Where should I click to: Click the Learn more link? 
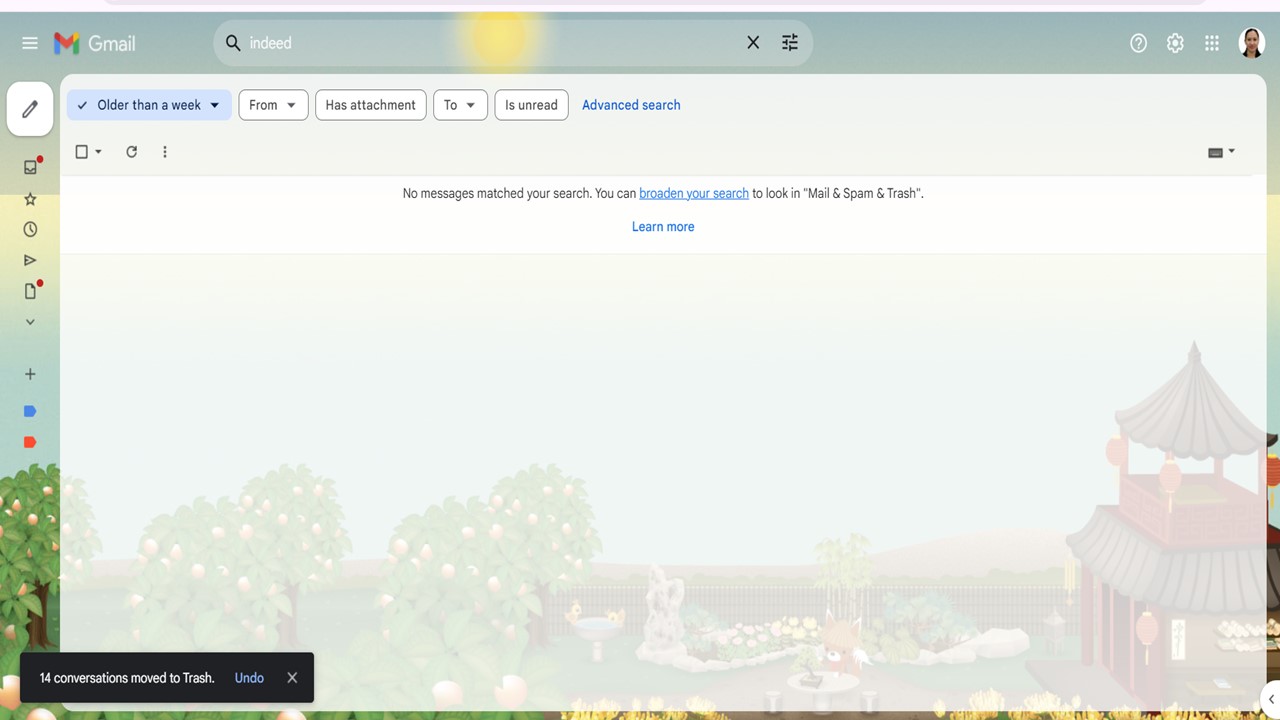[x=663, y=227]
